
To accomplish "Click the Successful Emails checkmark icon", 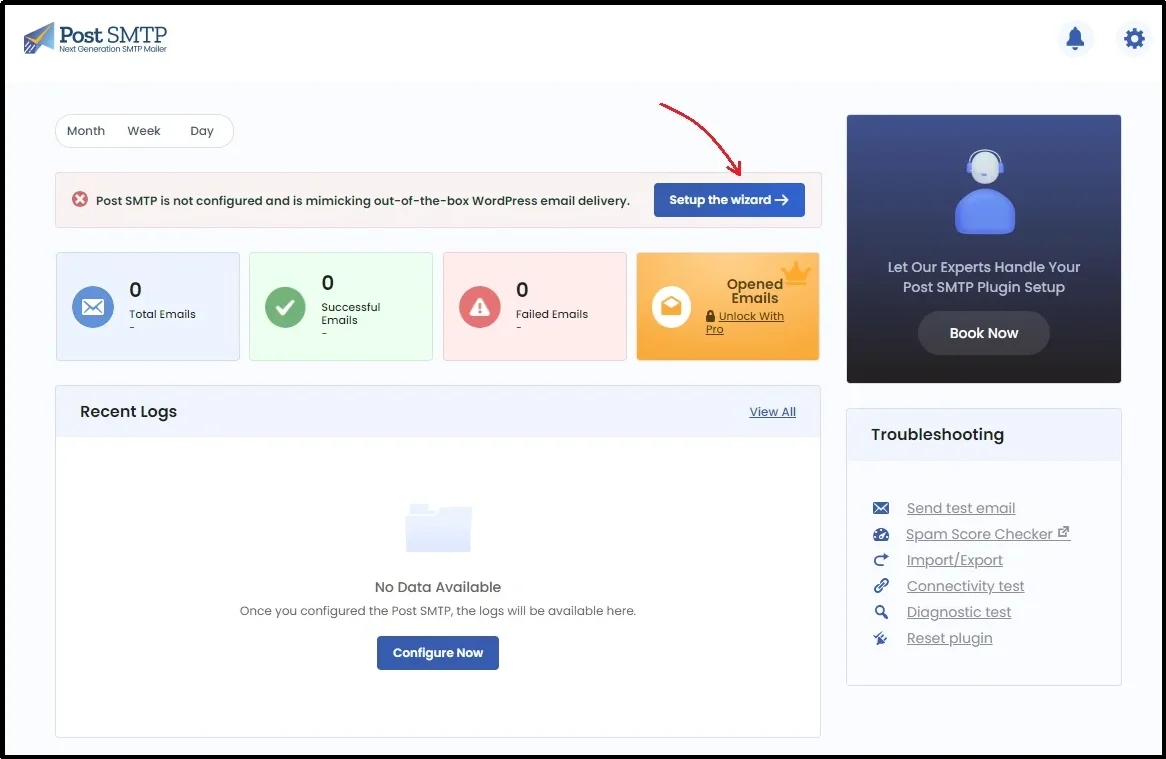I will pyautogui.click(x=286, y=307).
